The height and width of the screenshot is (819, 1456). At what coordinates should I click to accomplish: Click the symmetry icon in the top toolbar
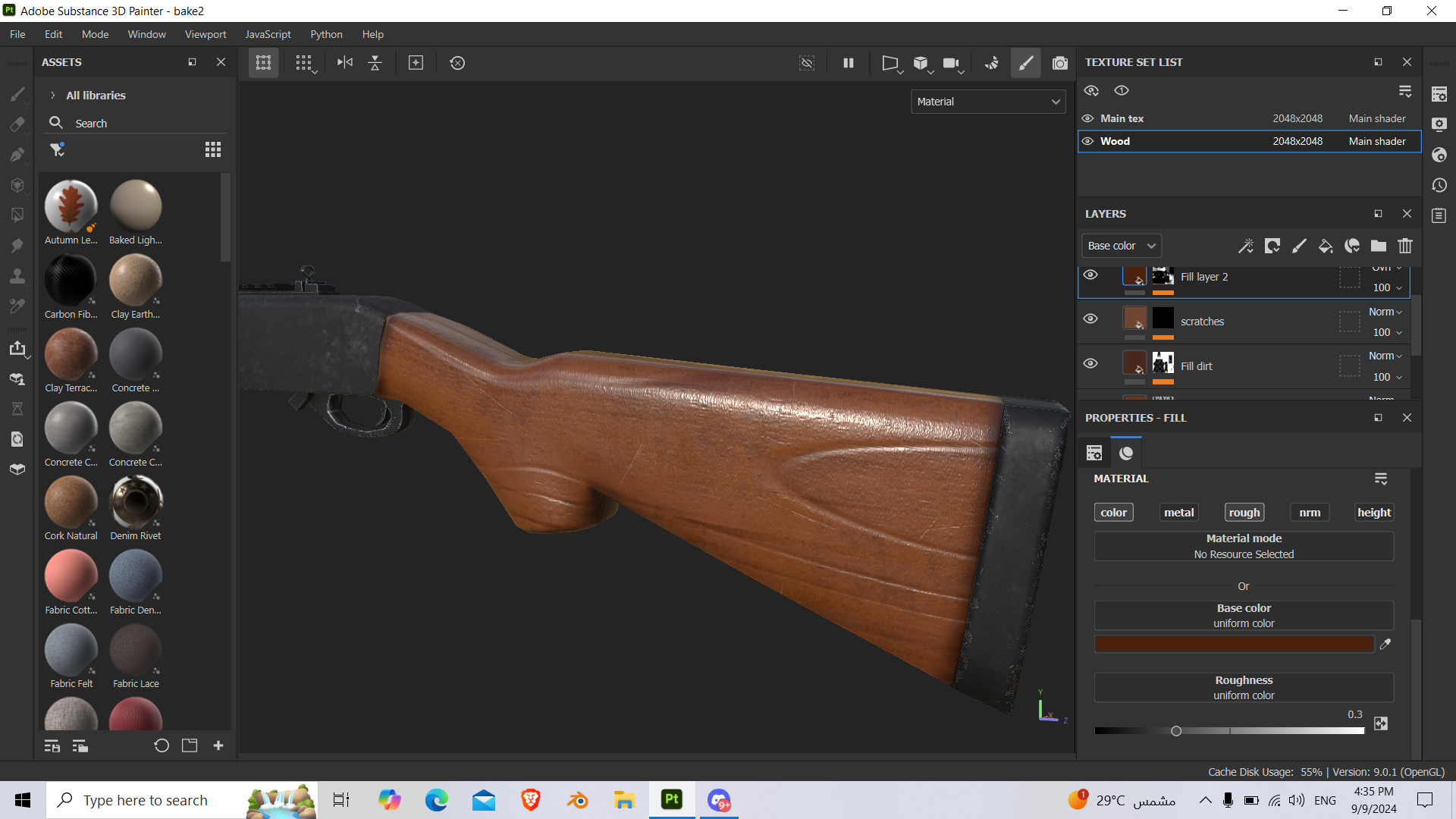(344, 63)
